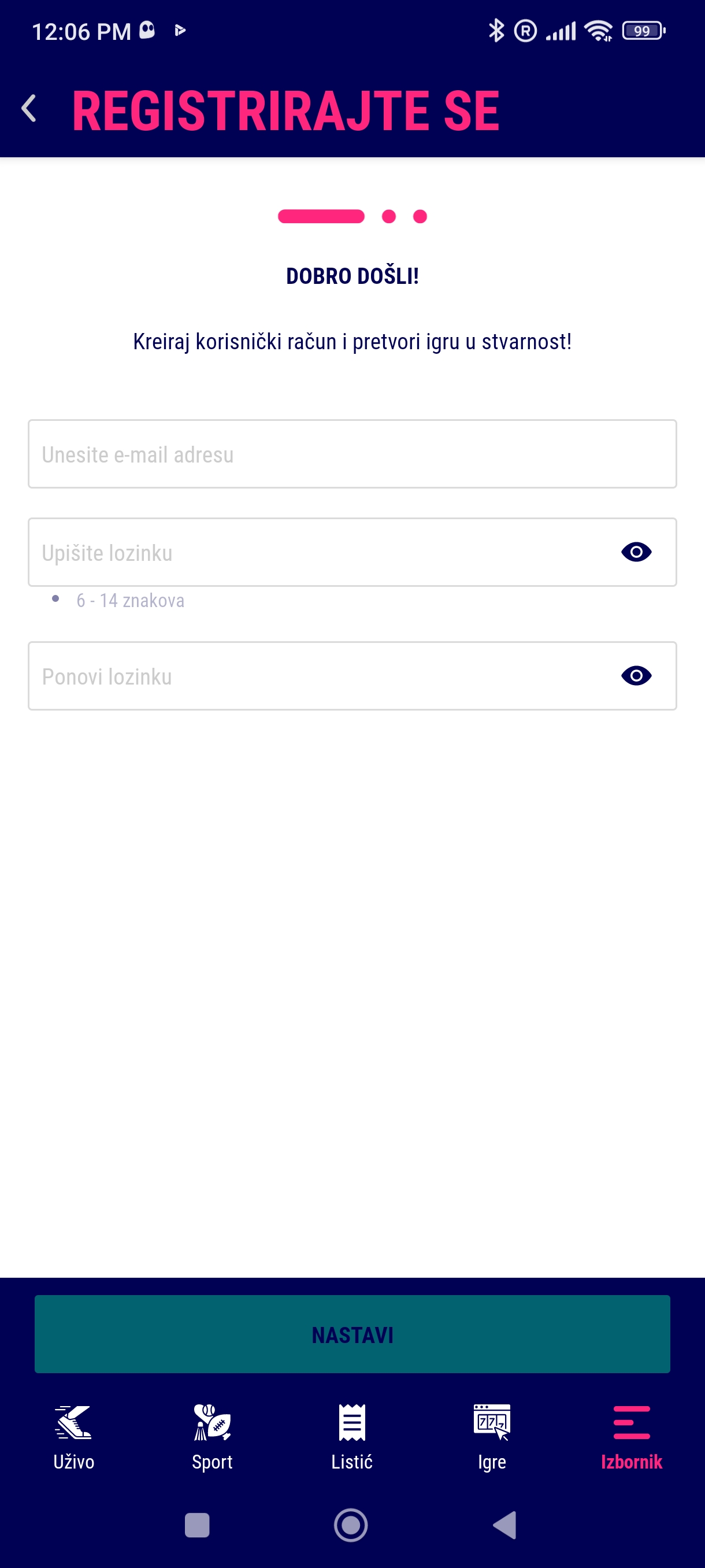The width and height of the screenshot is (705, 1568).
Task: Tap the Android recent apps square
Action: pyautogui.click(x=197, y=1525)
